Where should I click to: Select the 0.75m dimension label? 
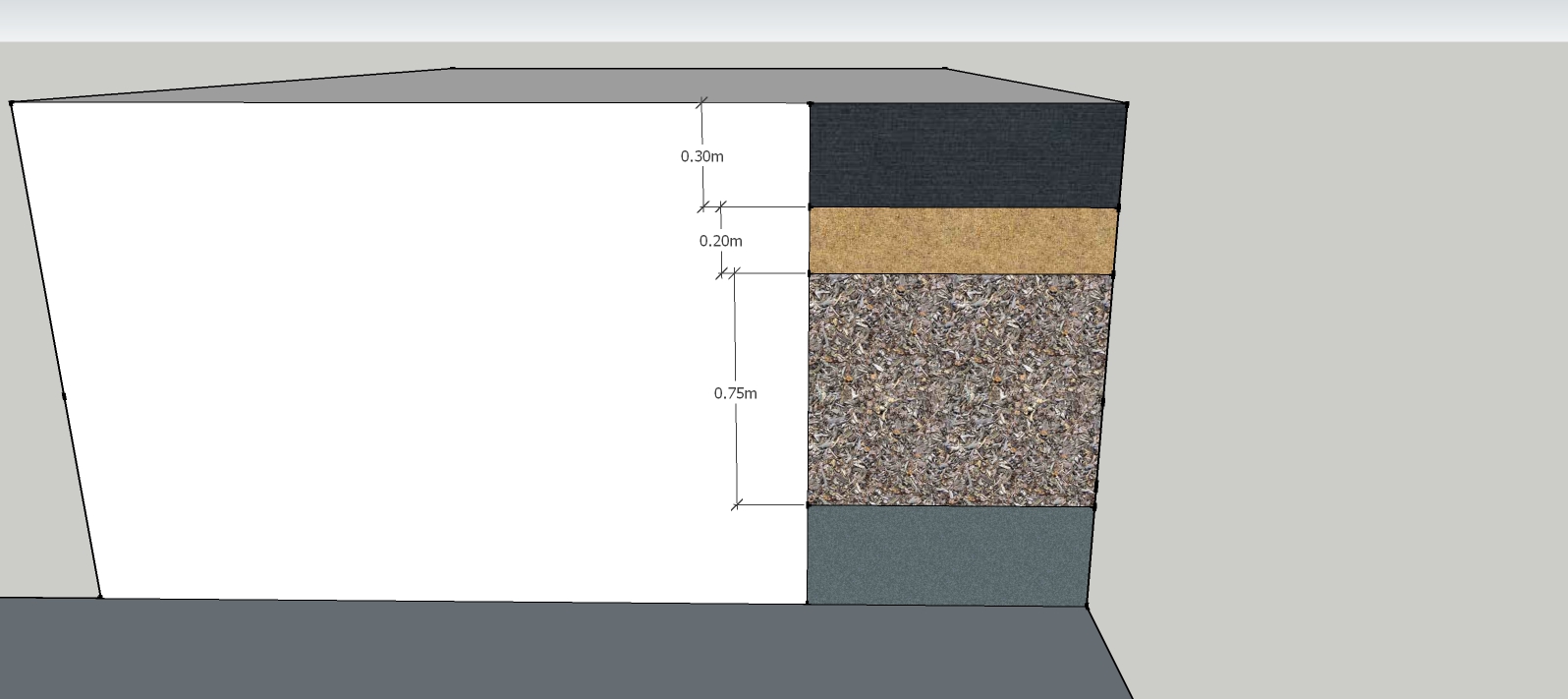click(x=735, y=393)
